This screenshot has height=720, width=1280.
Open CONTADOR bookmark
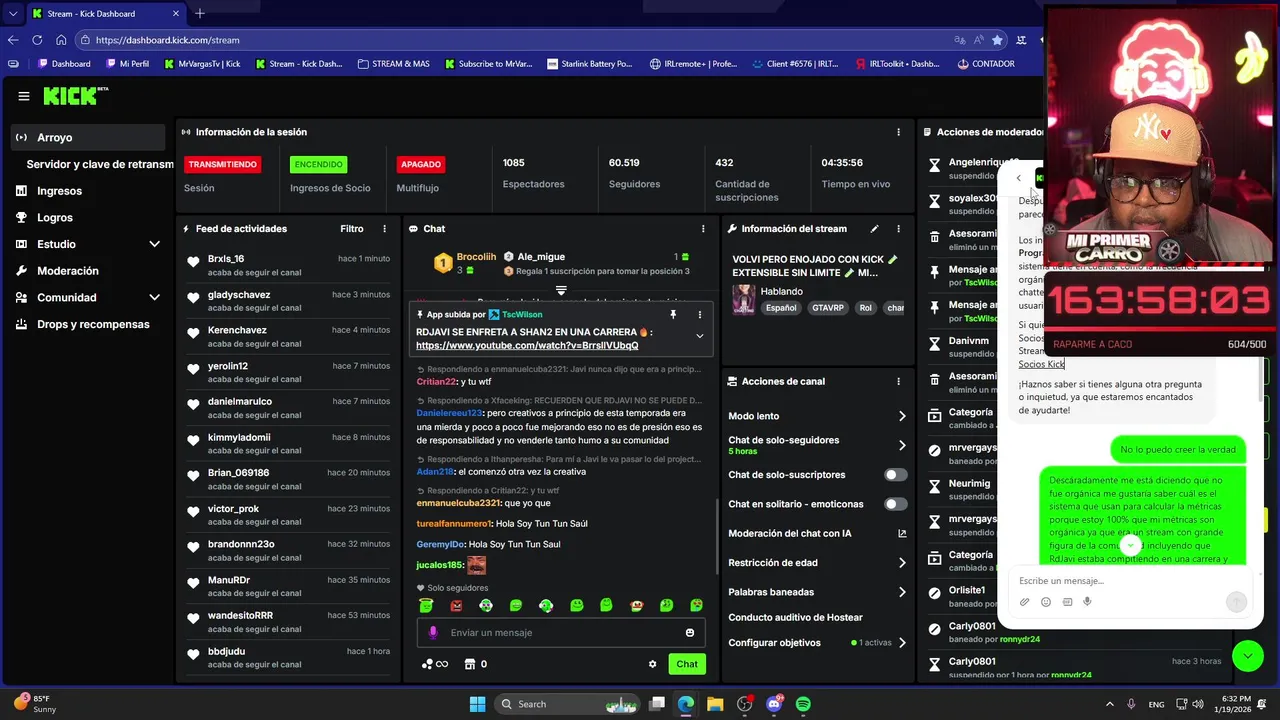[985, 64]
